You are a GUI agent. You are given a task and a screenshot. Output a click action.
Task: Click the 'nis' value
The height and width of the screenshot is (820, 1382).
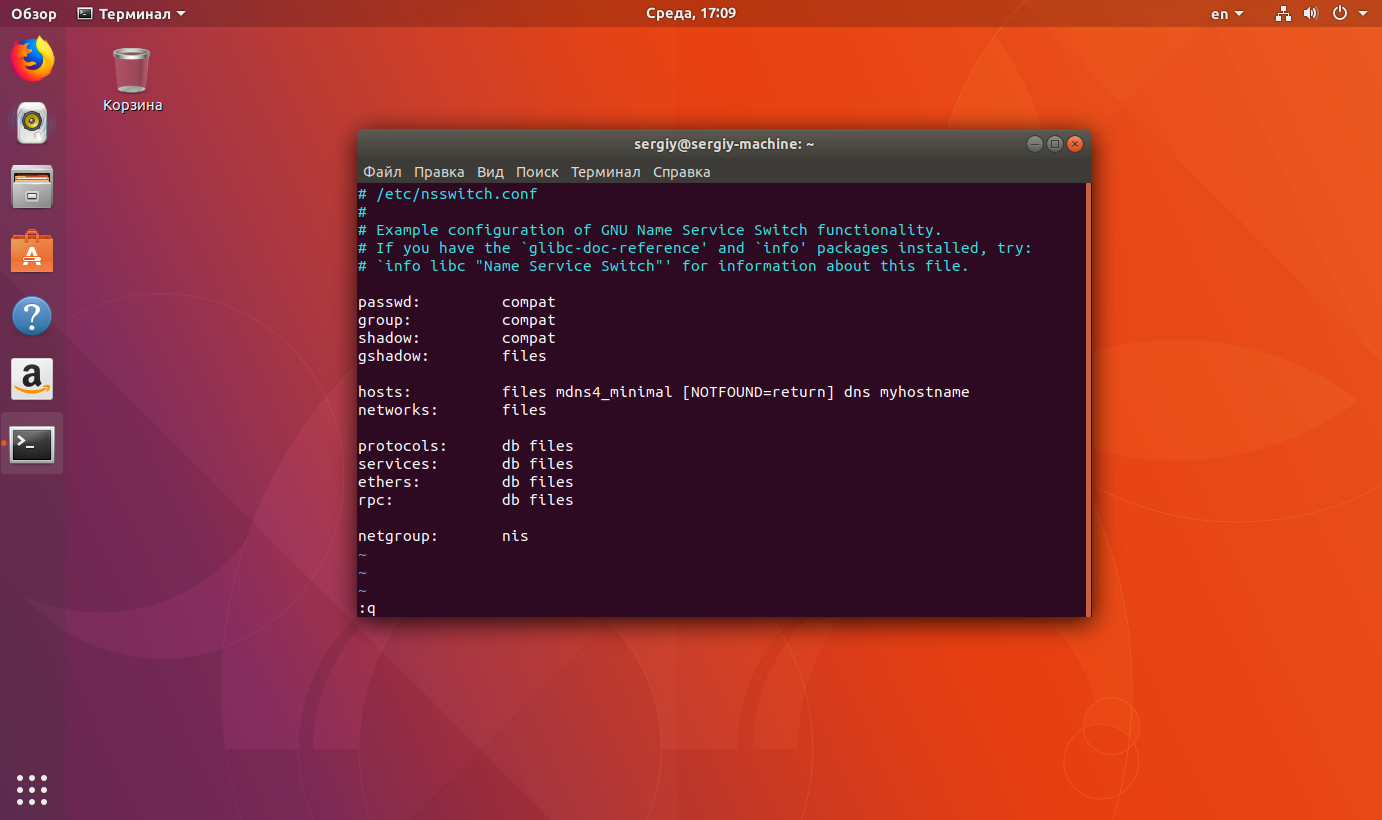click(515, 536)
